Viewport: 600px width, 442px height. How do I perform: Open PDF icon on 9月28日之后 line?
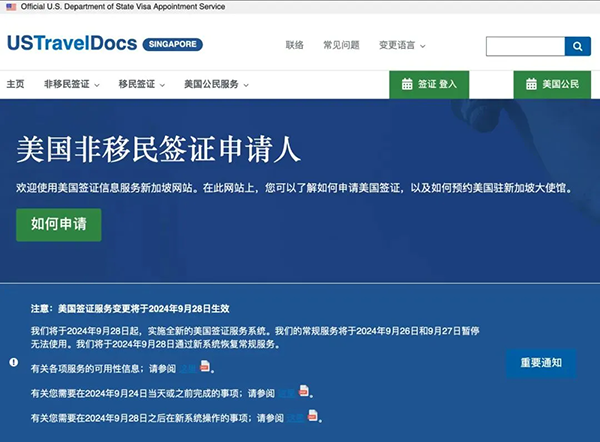pos(313,415)
